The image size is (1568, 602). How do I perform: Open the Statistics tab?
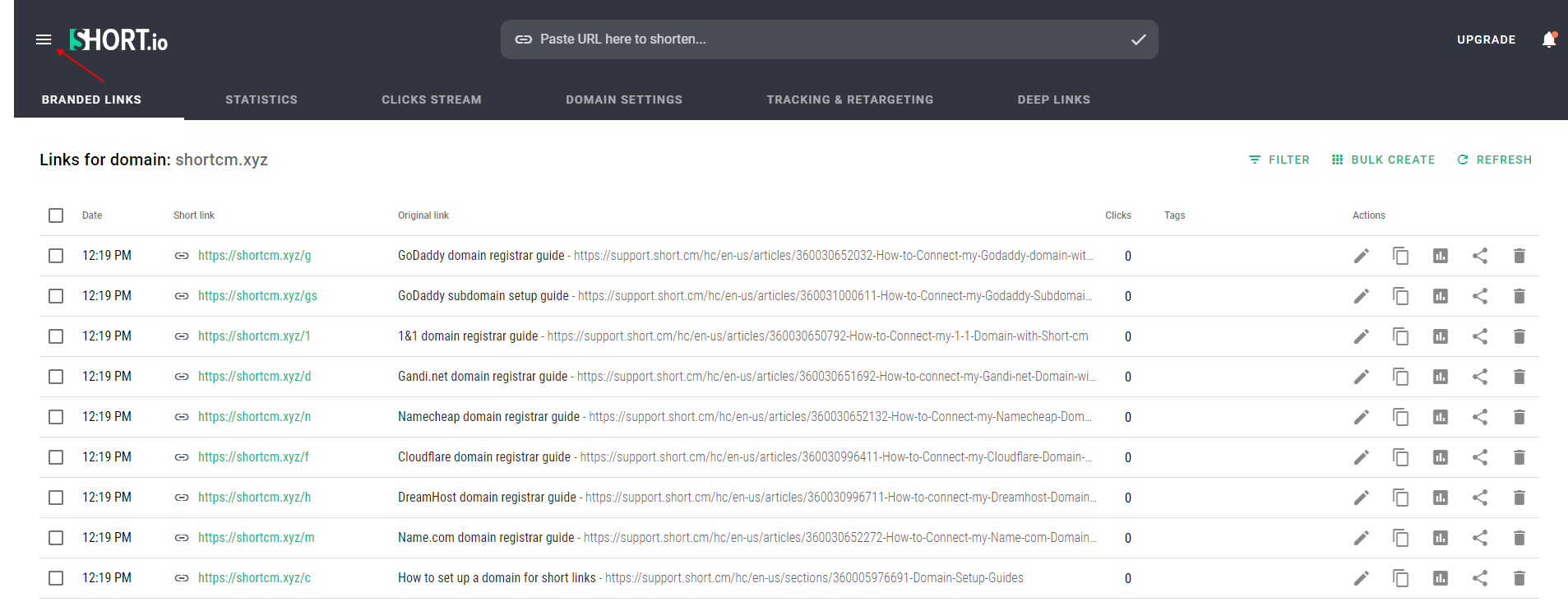[x=261, y=100]
